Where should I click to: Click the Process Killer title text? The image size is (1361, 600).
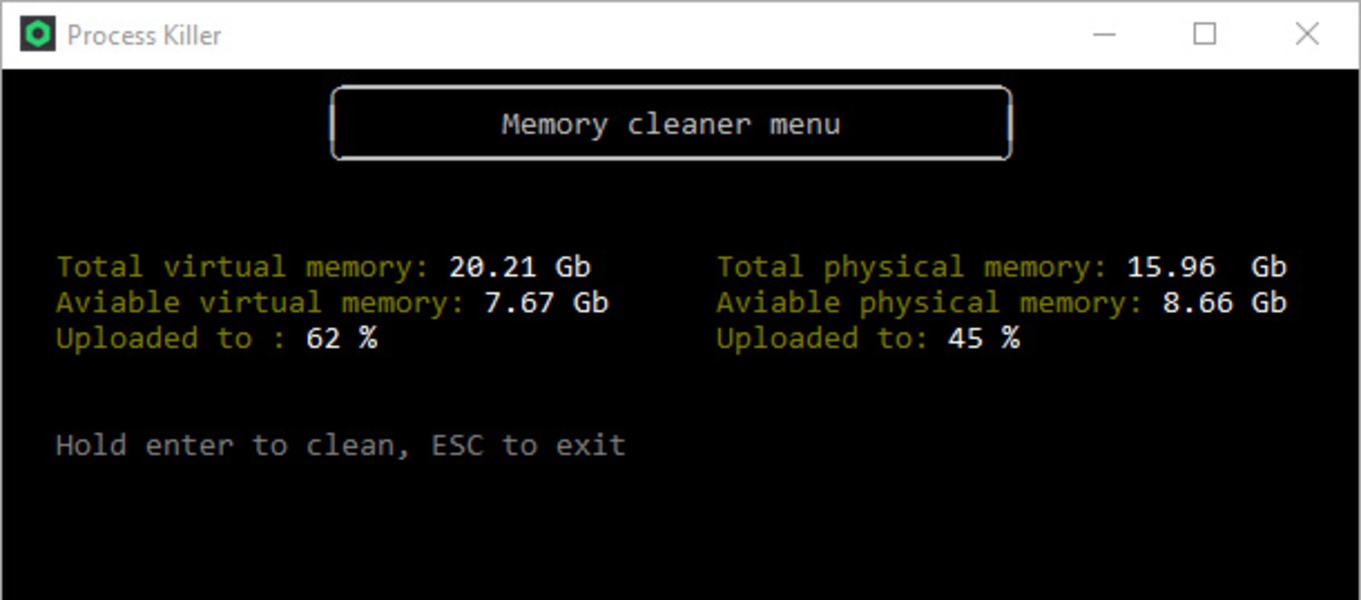144,35
